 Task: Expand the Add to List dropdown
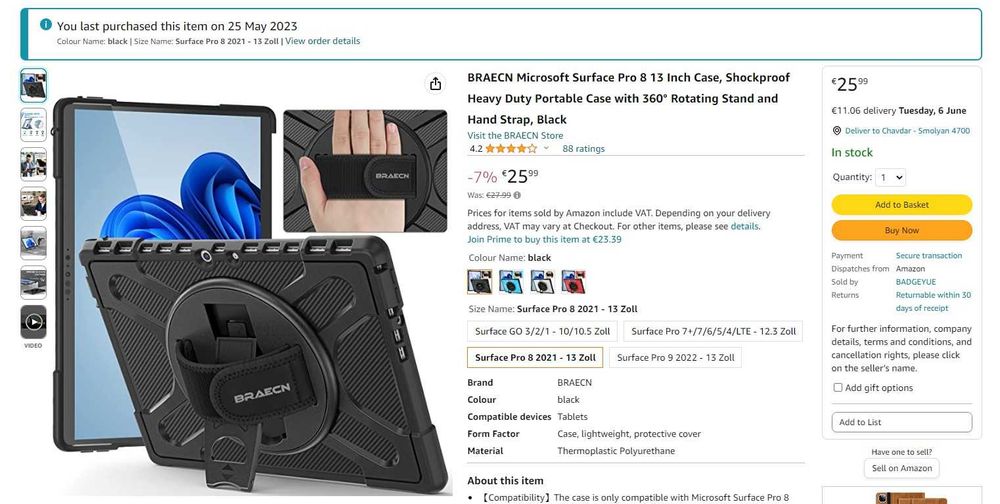coord(902,422)
